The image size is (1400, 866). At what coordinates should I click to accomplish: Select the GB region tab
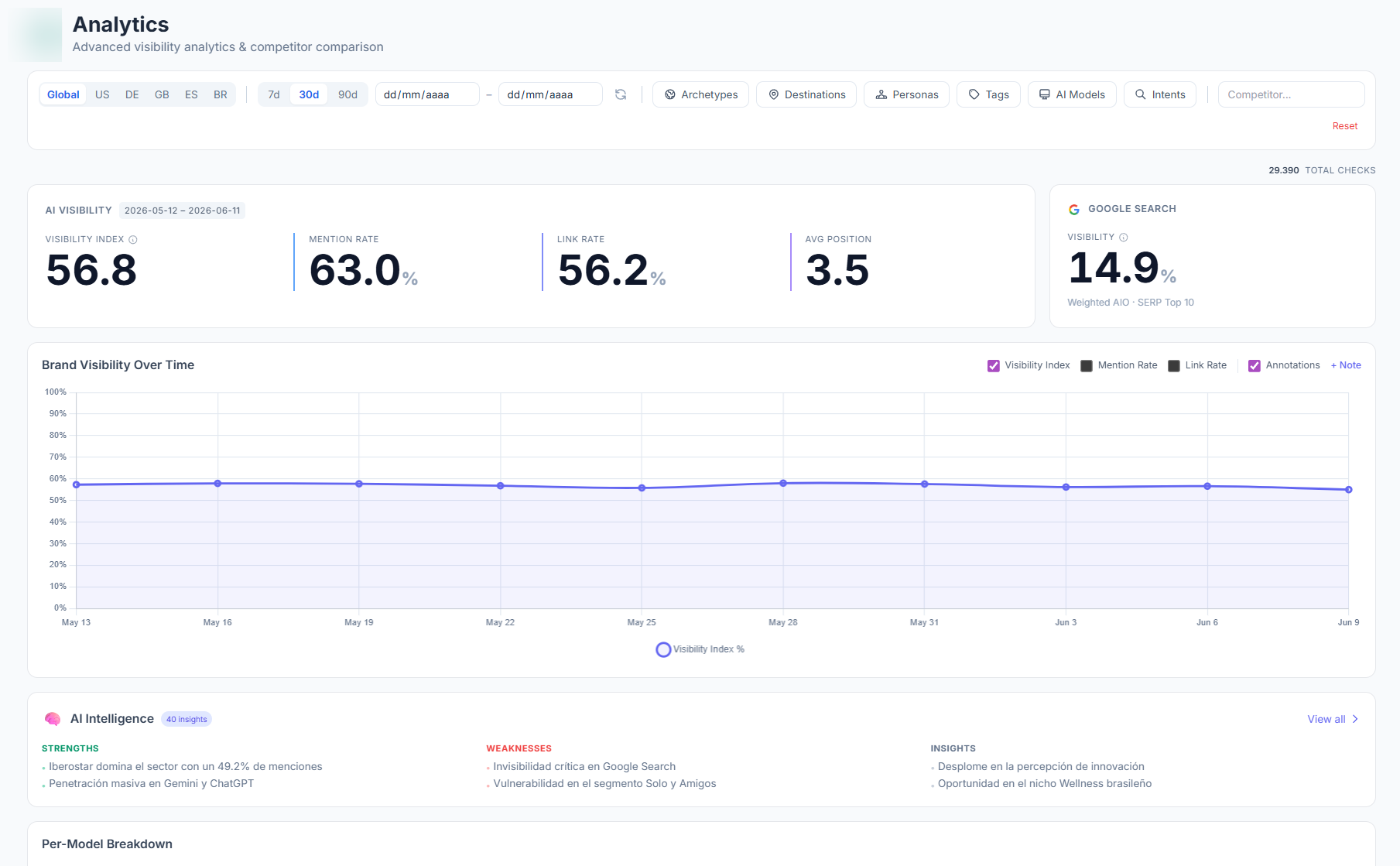(x=162, y=94)
